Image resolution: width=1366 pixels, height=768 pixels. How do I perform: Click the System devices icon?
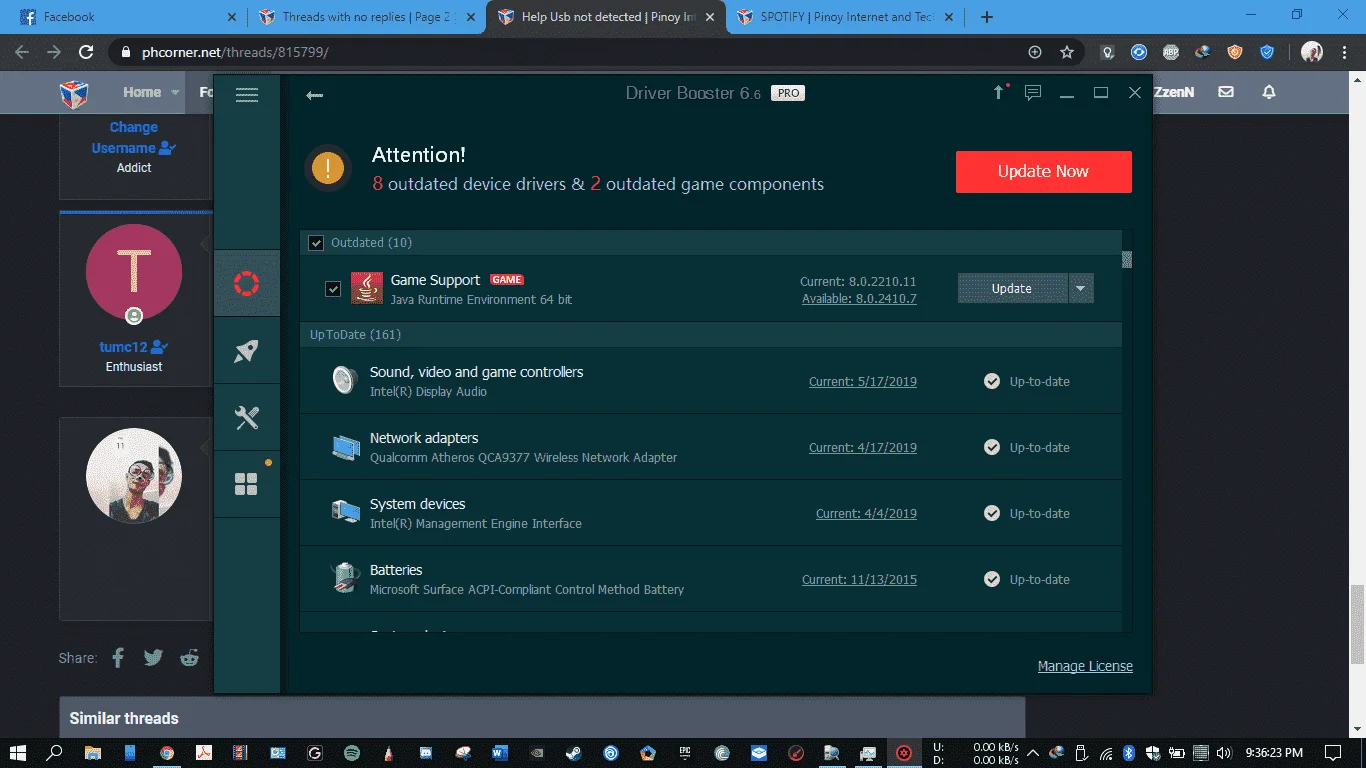click(x=345, y=513)
